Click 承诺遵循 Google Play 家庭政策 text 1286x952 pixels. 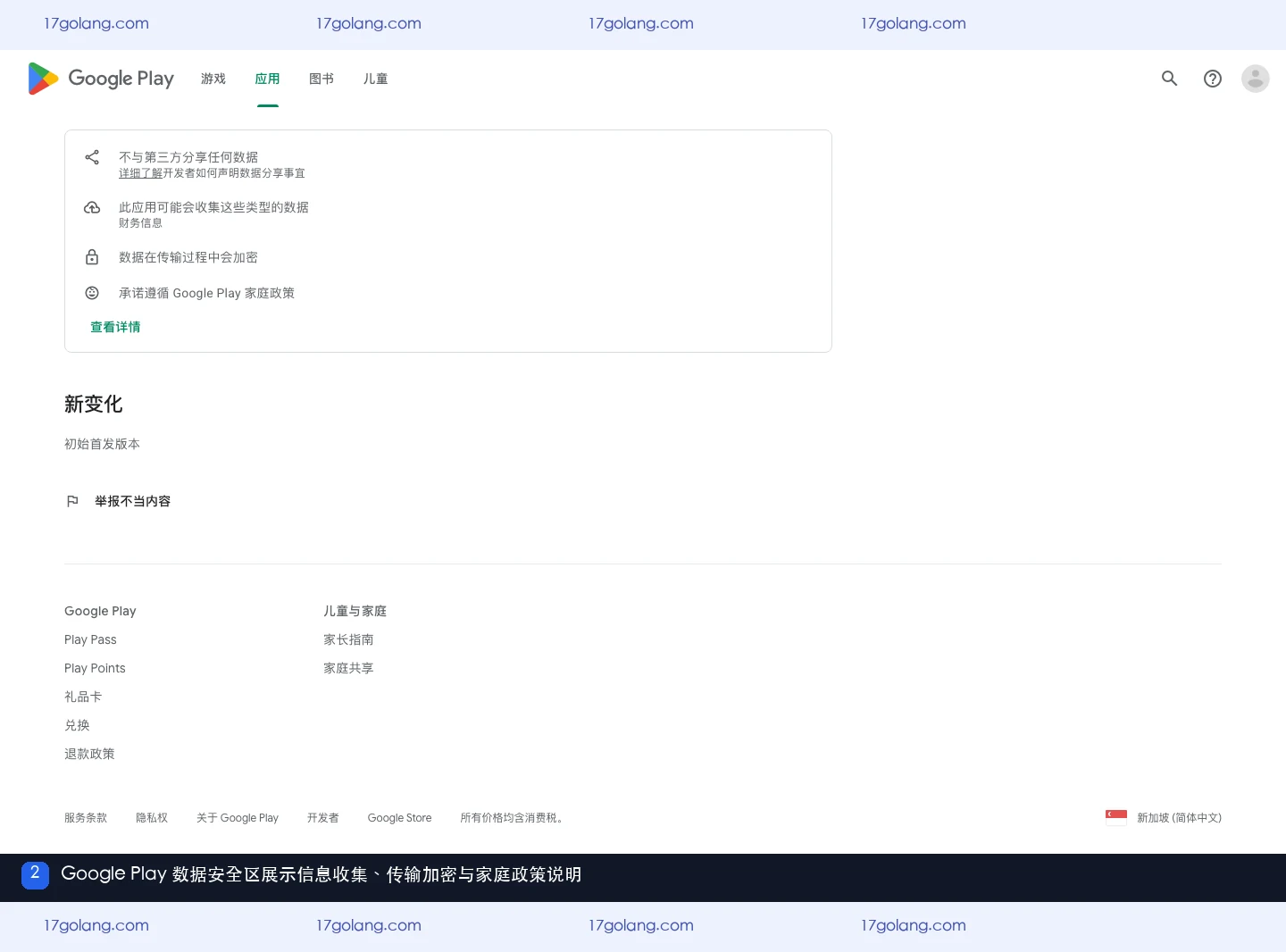[206, 293]
